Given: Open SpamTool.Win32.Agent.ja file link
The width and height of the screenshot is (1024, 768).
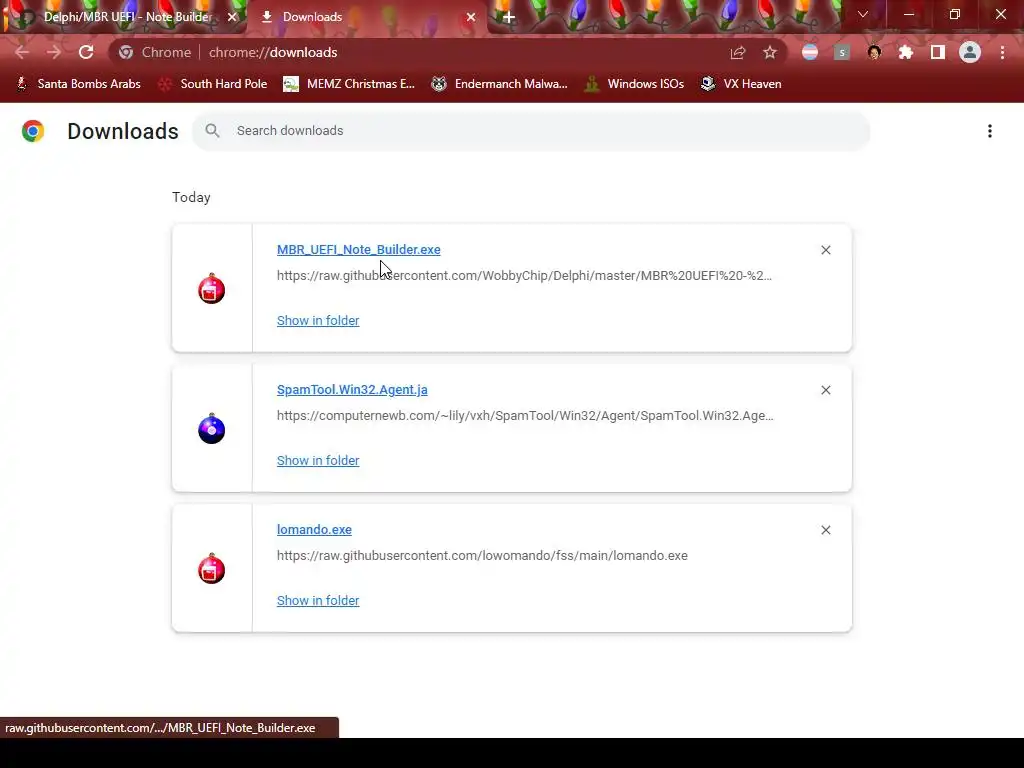Looking at the screenshot, I should tap(352, 389).
